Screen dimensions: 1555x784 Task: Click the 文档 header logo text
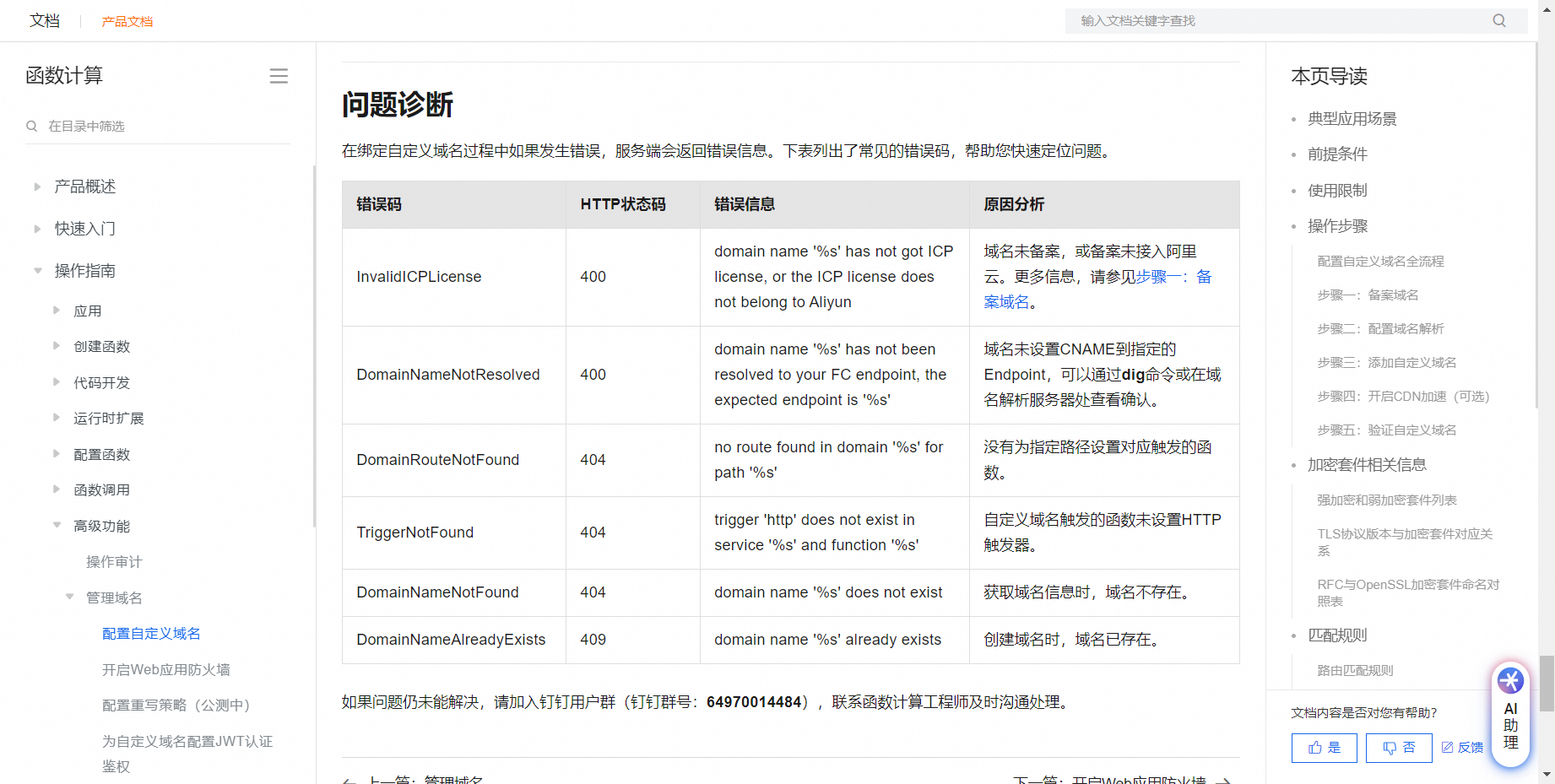[45, 20]
